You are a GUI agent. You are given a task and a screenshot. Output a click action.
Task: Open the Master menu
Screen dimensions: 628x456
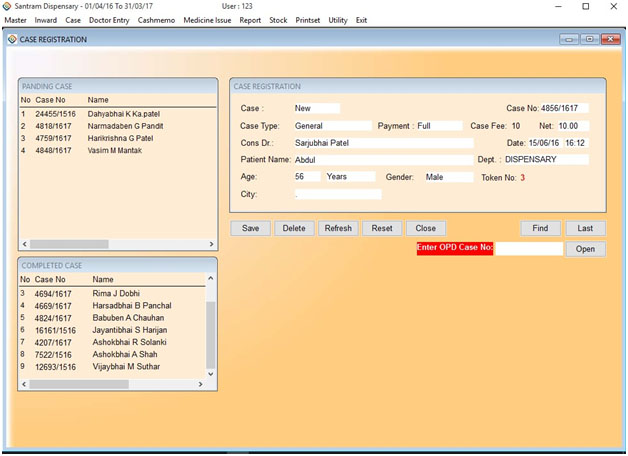pyautogui.click(x=16, y=20)
